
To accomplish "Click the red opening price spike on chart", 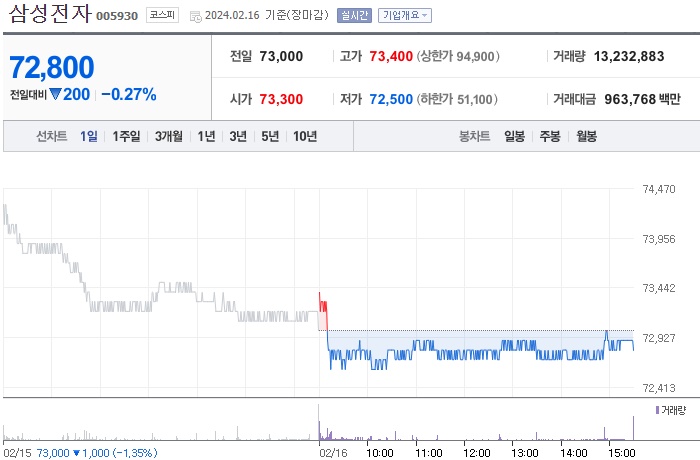I will pos(323,310).
